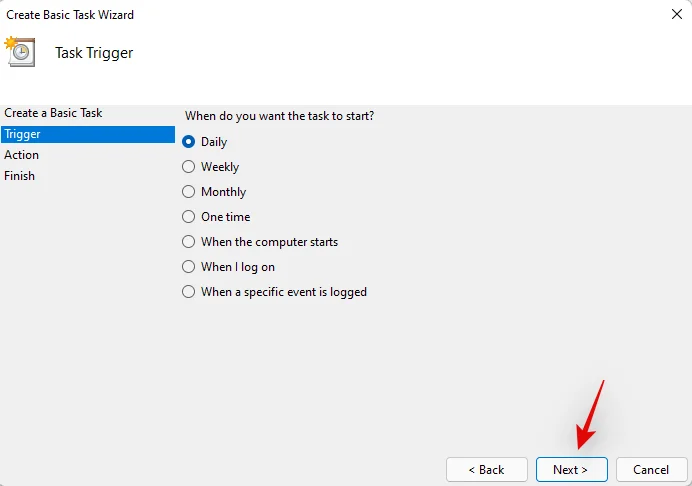
Task: Select When a specific event is logged
Action: (x=189, y=292)
